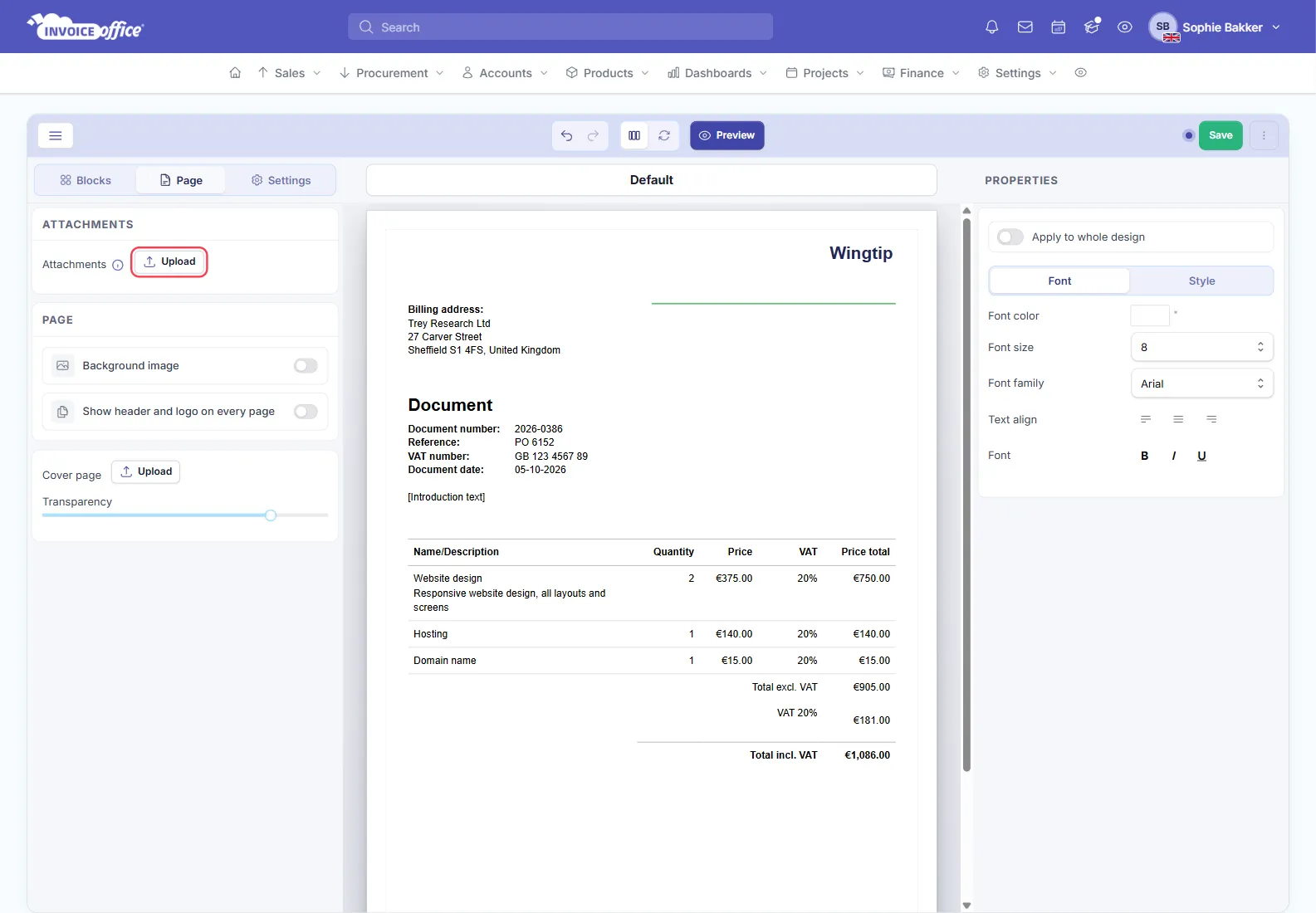Image resolution: width=1316 pixels, height=913 pixels.
Task: Click the status indicator dot beside Save
Action: point(1188,135)
